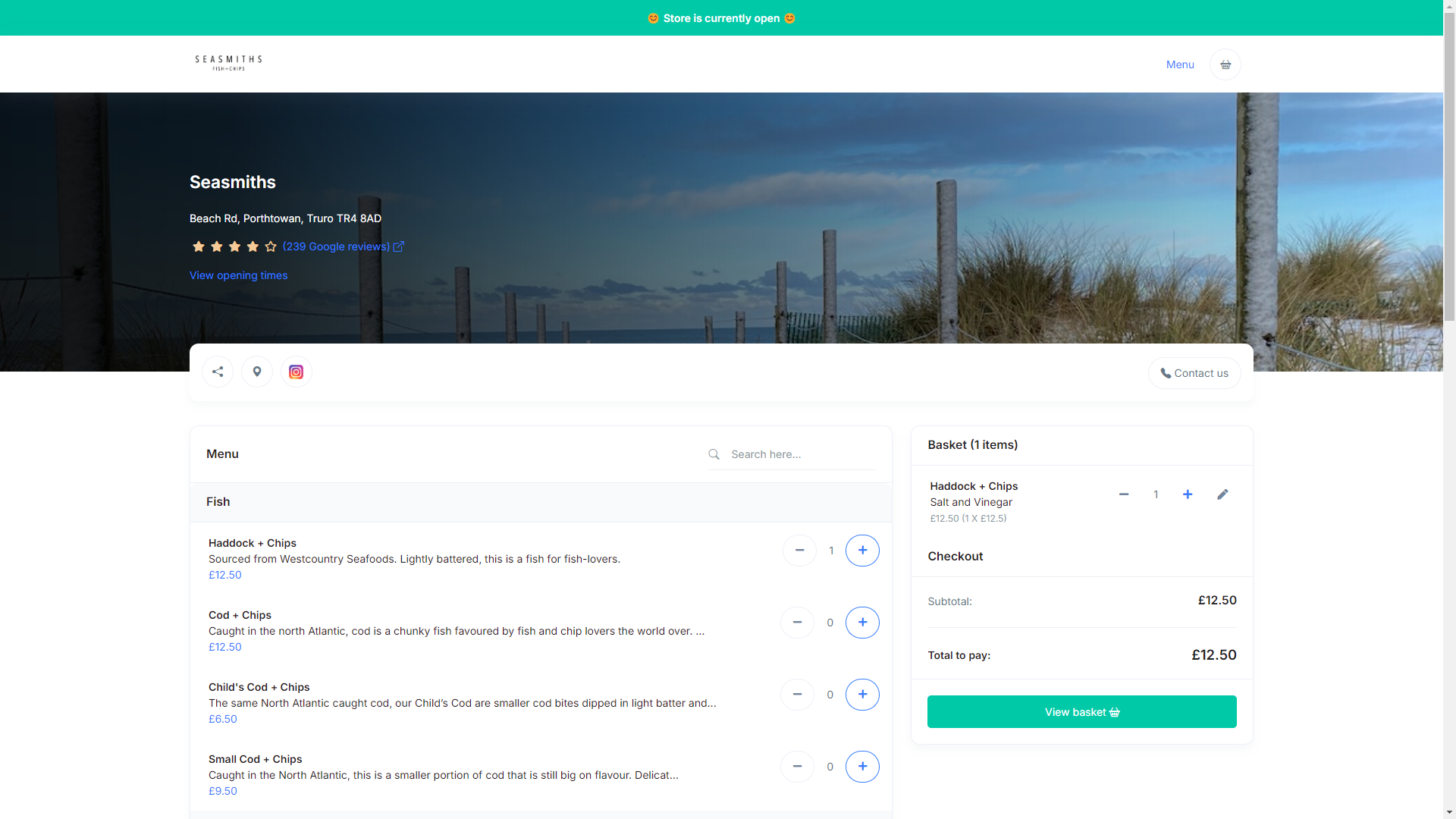Decrease Haddock + Chips quantity in basket

click(1124, 494)
